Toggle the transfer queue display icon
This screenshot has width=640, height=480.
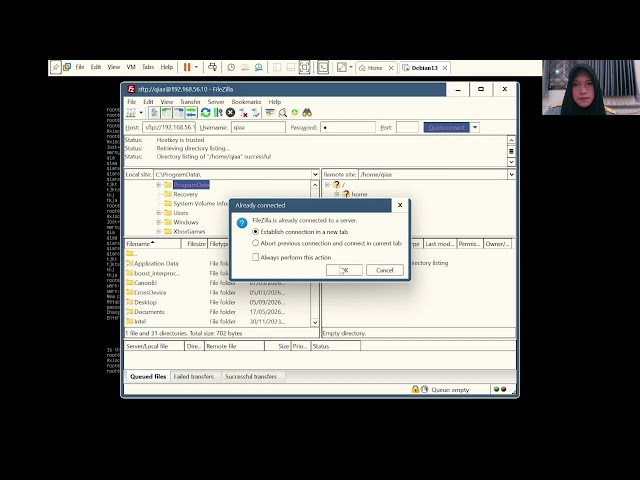pos(191,113)
